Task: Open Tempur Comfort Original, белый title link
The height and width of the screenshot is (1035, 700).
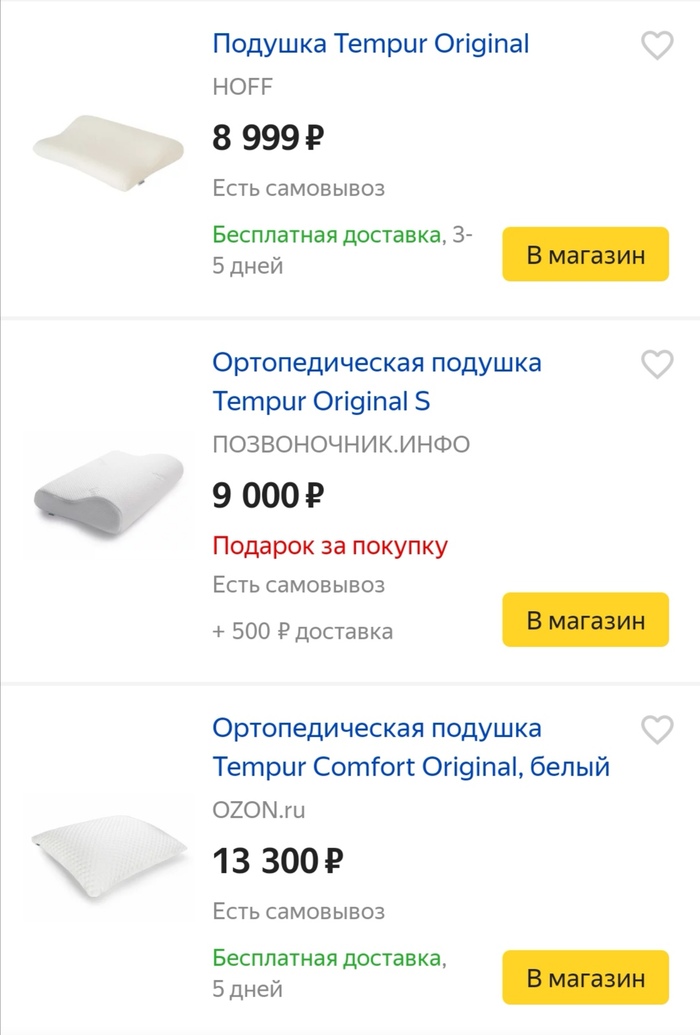Action: (x=410, y=747)
